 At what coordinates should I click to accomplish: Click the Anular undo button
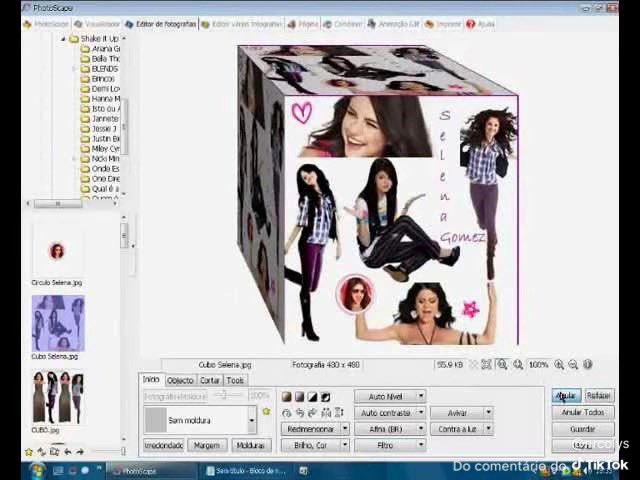(566, 396)
